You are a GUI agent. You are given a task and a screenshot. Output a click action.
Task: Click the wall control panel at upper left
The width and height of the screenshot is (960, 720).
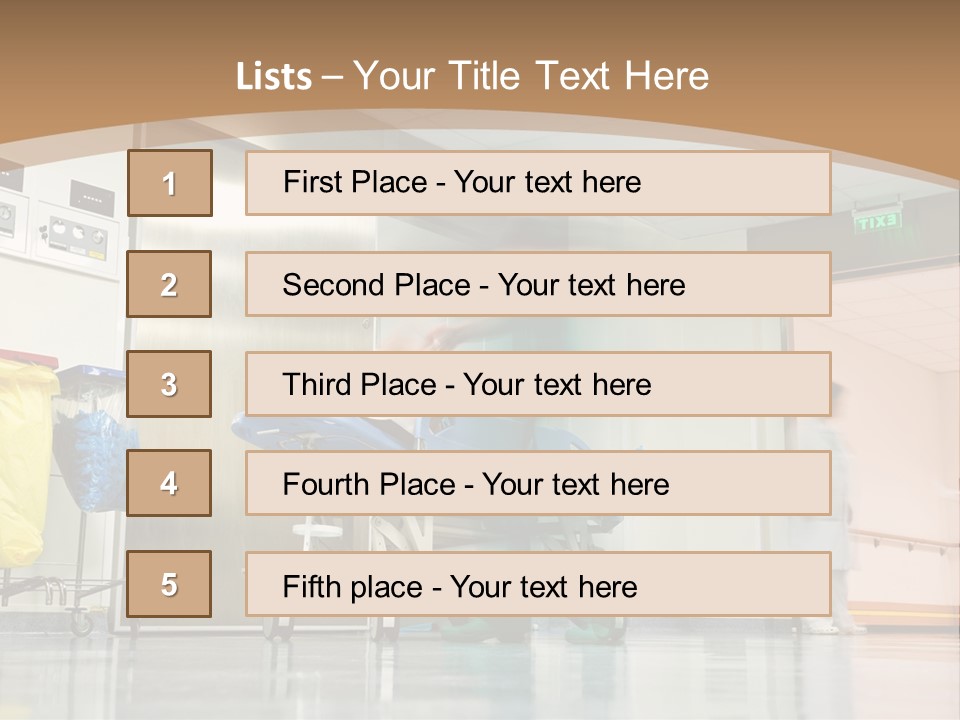(75, 230)
